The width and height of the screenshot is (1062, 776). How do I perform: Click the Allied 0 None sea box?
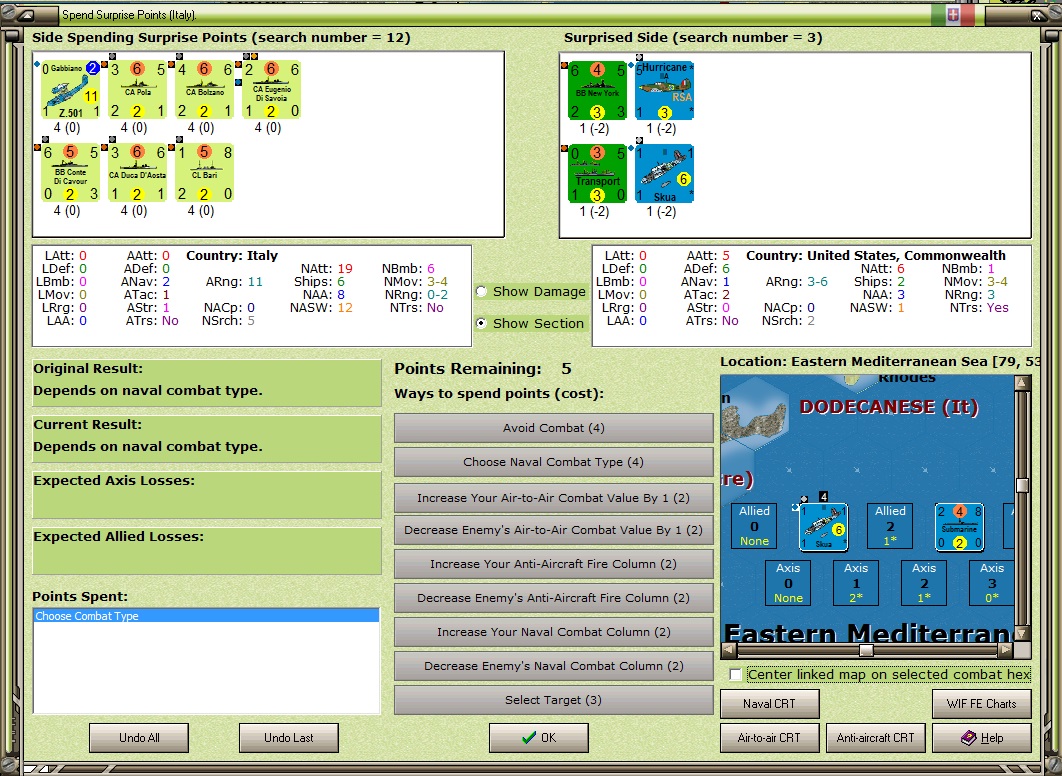coord(754,525)
